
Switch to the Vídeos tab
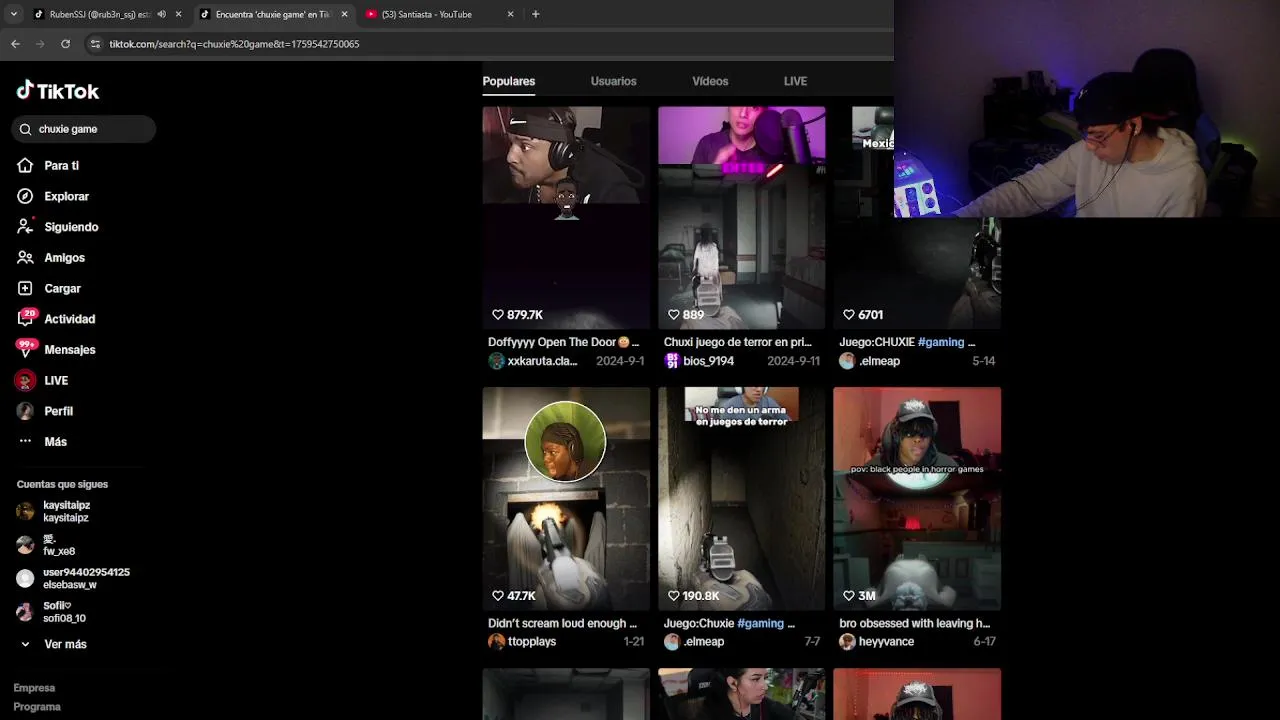(710, 81)
